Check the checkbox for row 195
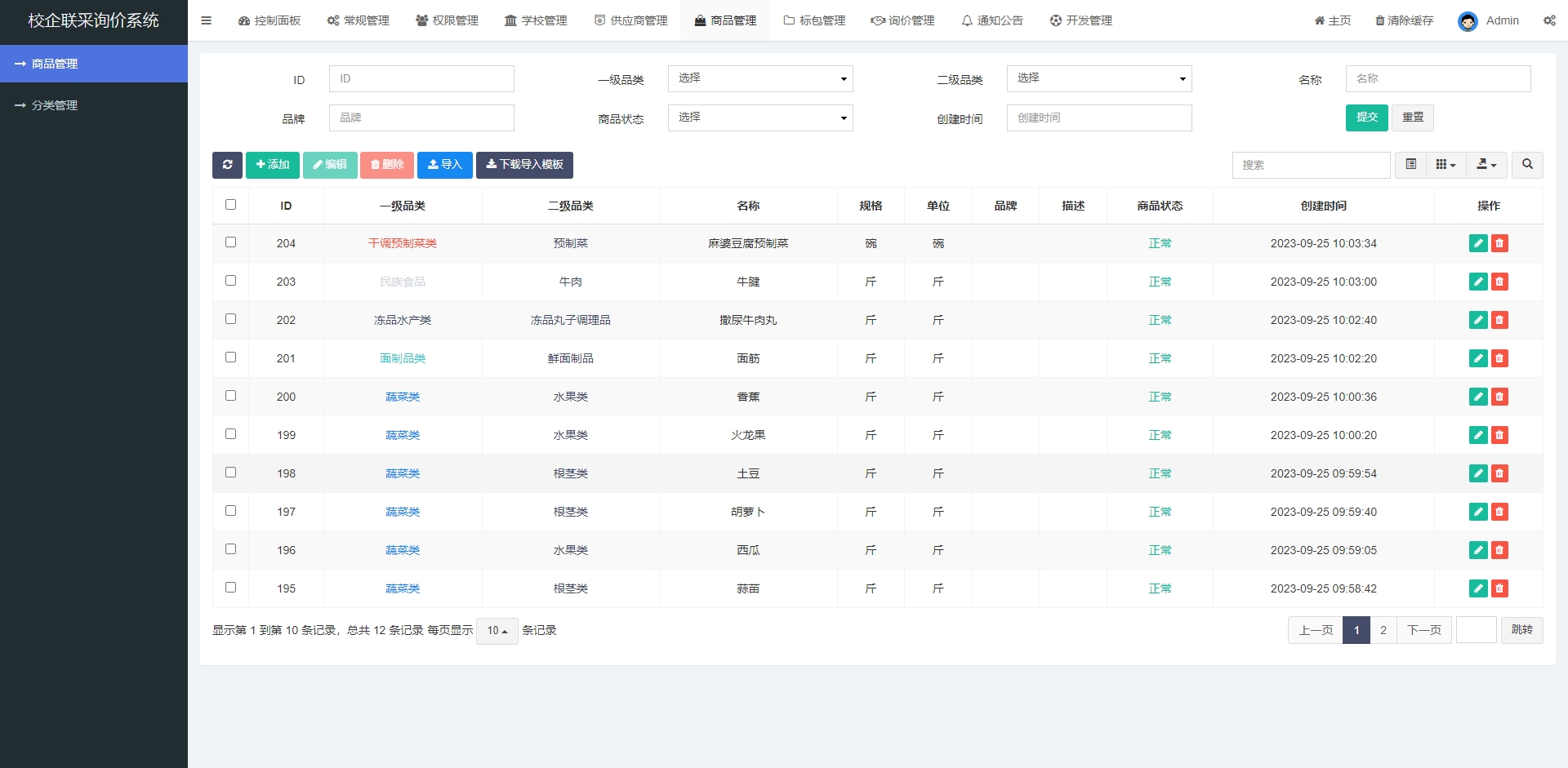This screenshot has width=1568, height=768. (230, 588)
